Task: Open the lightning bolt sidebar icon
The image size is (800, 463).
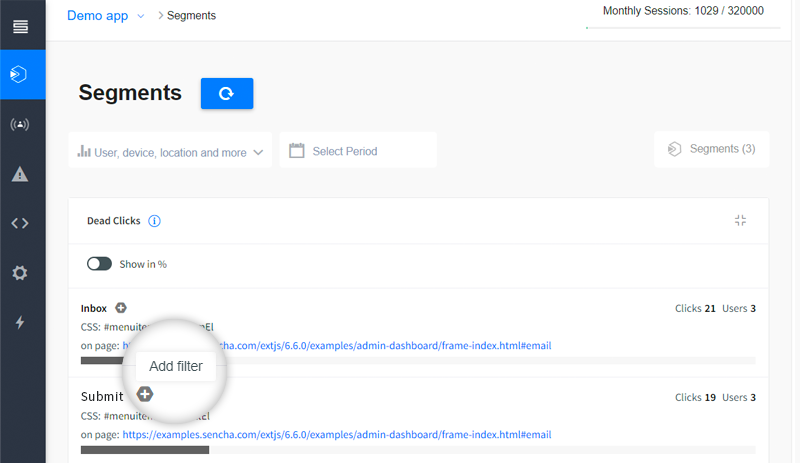Action: point(20,322)
